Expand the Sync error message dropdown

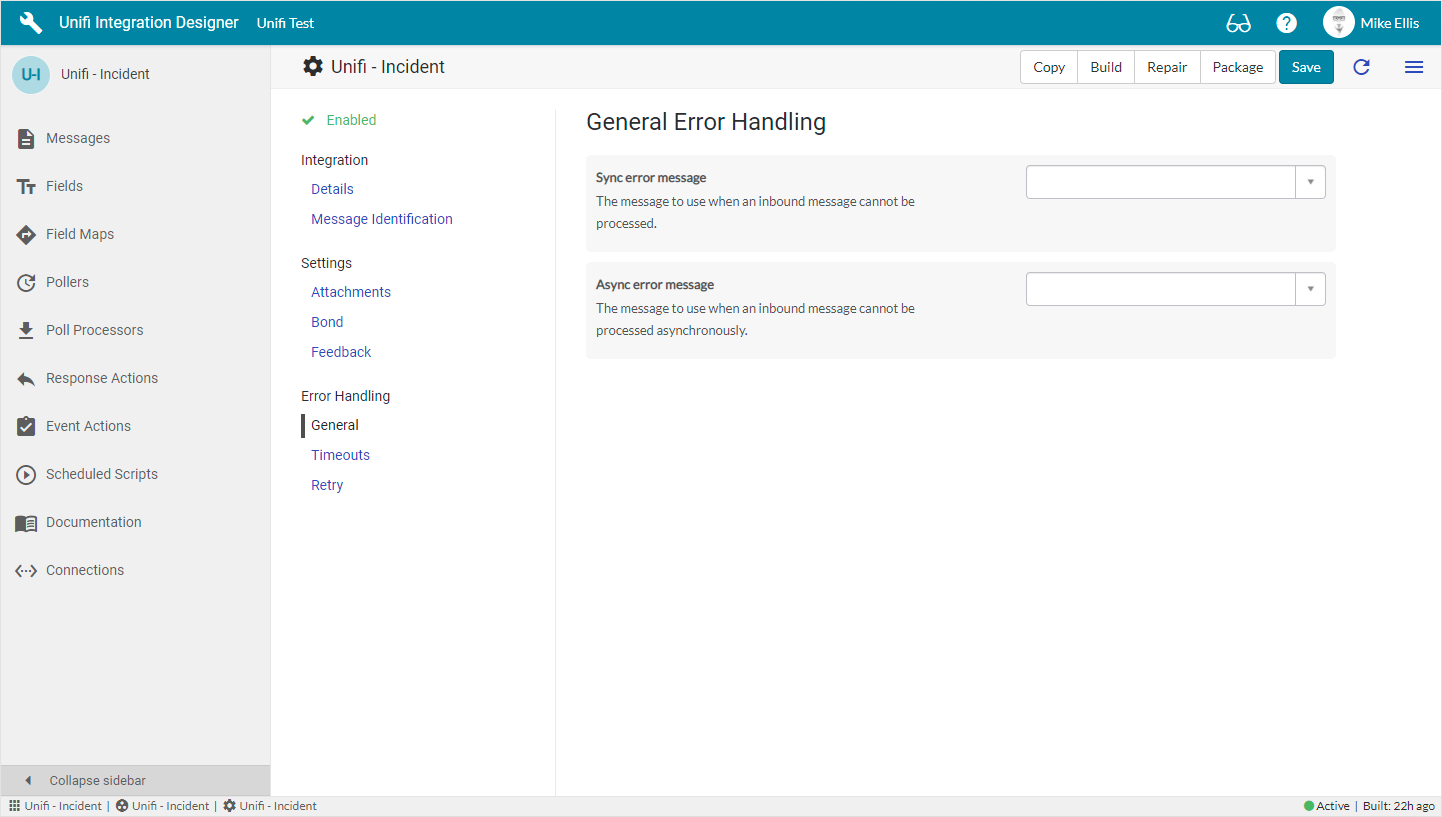(x=1310, y=183)
